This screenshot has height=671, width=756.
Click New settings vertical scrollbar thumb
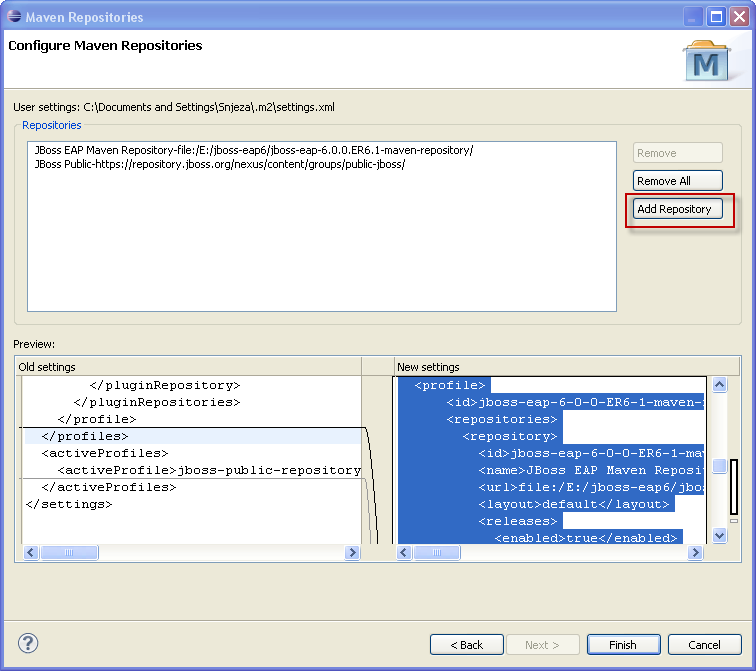tap(719, 466)
